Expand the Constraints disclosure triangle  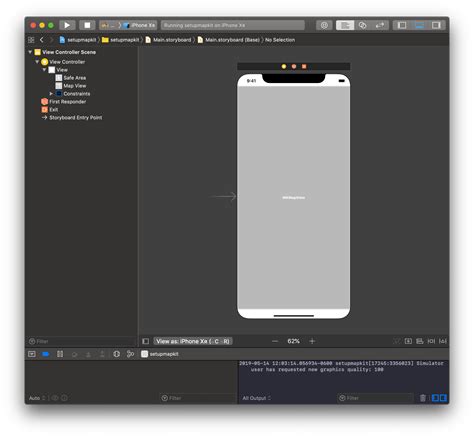tap(51, 94)
